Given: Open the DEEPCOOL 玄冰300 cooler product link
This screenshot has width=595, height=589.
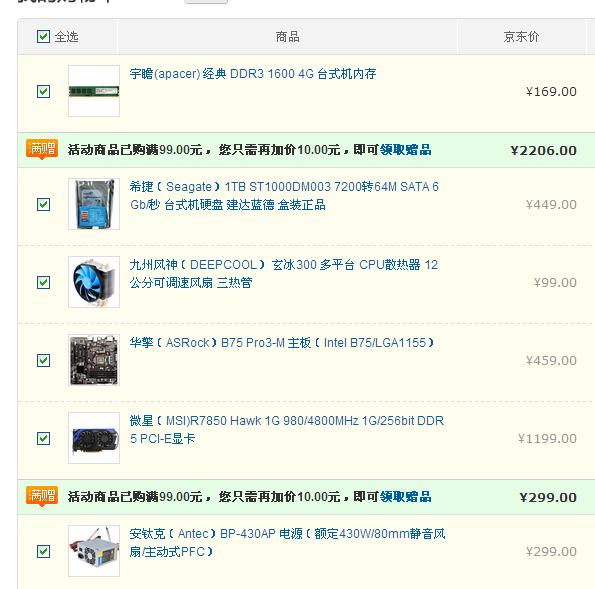Looking at the screenshot, I should (283, 274).
